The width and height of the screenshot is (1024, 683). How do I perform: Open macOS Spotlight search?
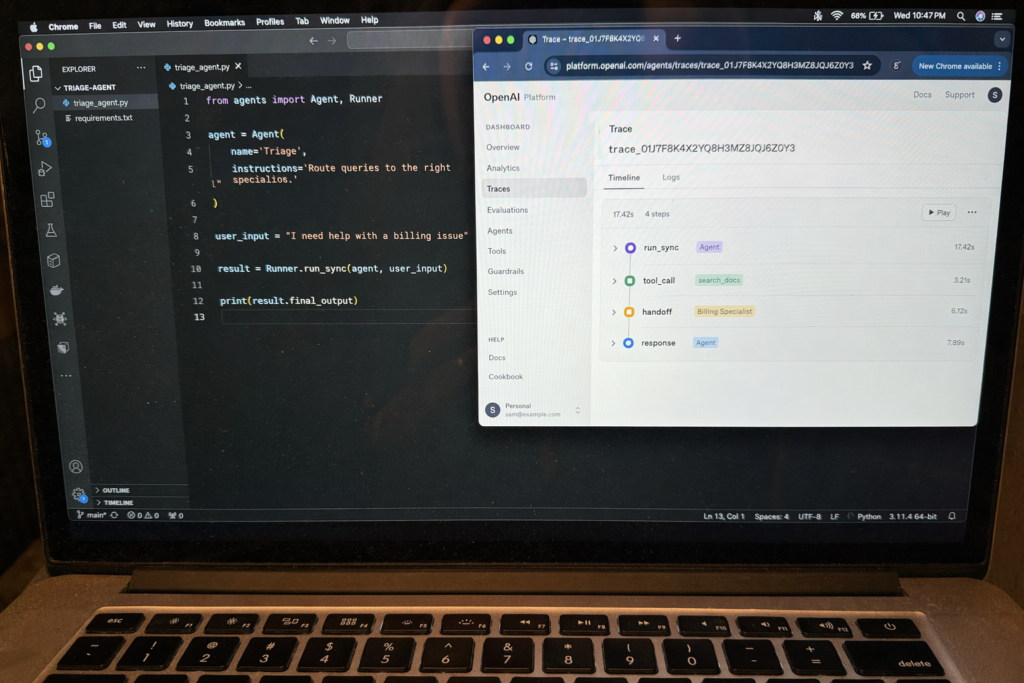[x=961, y=16]
